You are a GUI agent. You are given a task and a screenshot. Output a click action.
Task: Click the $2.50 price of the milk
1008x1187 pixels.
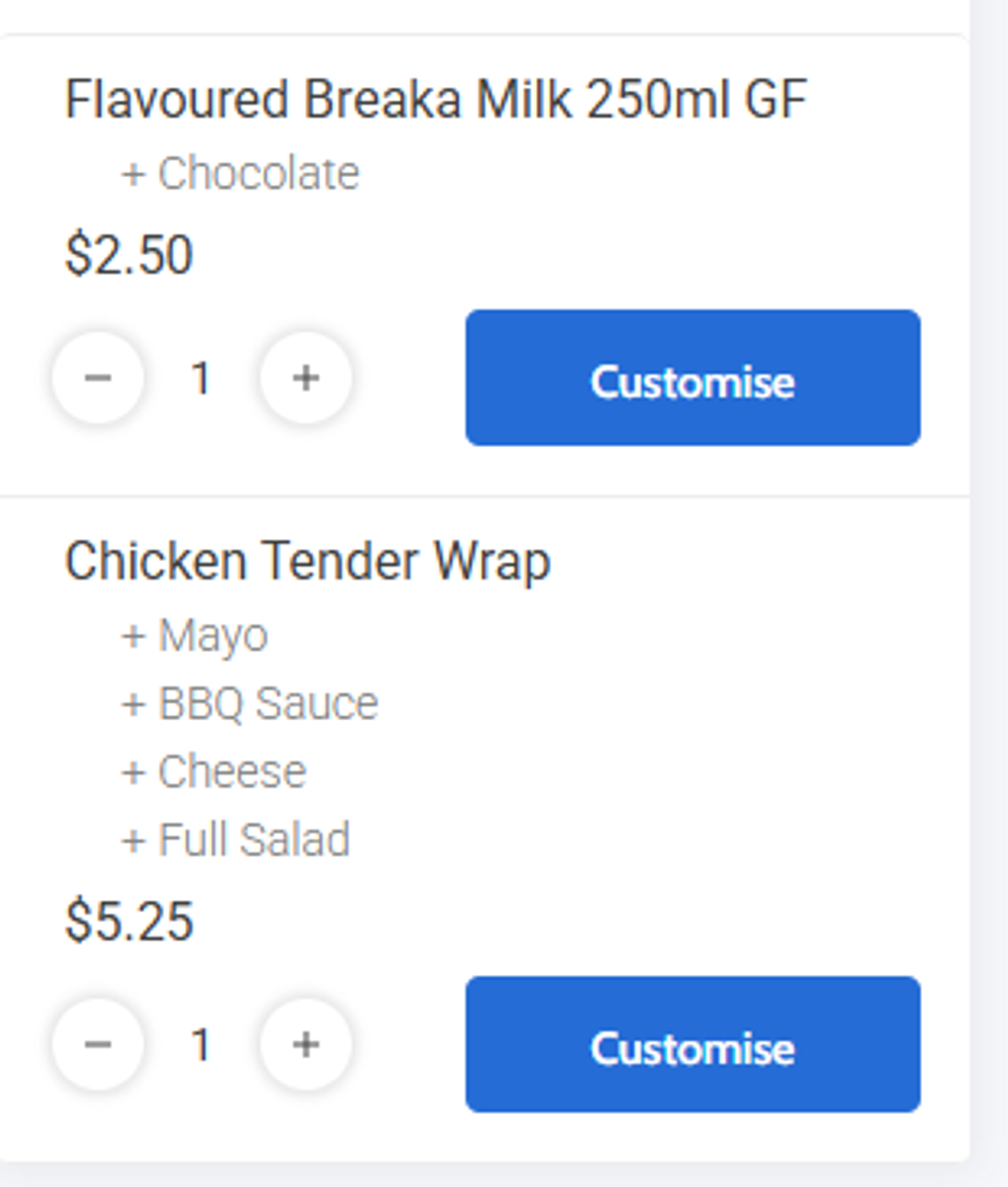tap(129, 255)
